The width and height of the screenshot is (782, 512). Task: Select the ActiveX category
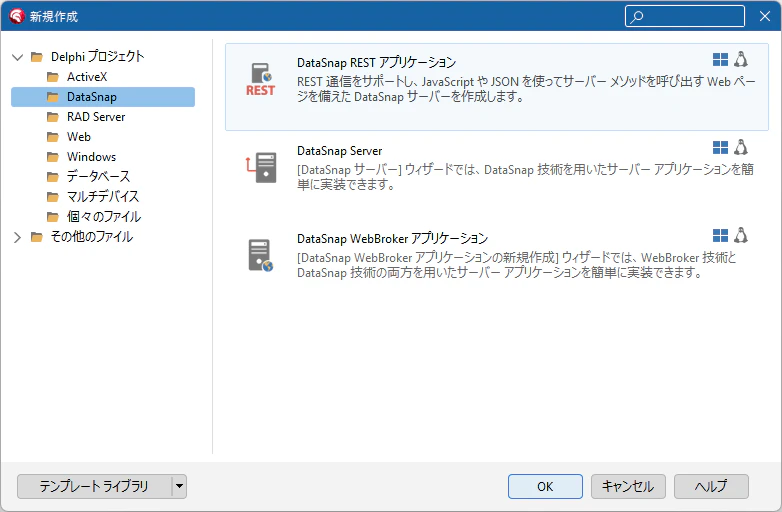pyautogui.click(x=87, y=77)
